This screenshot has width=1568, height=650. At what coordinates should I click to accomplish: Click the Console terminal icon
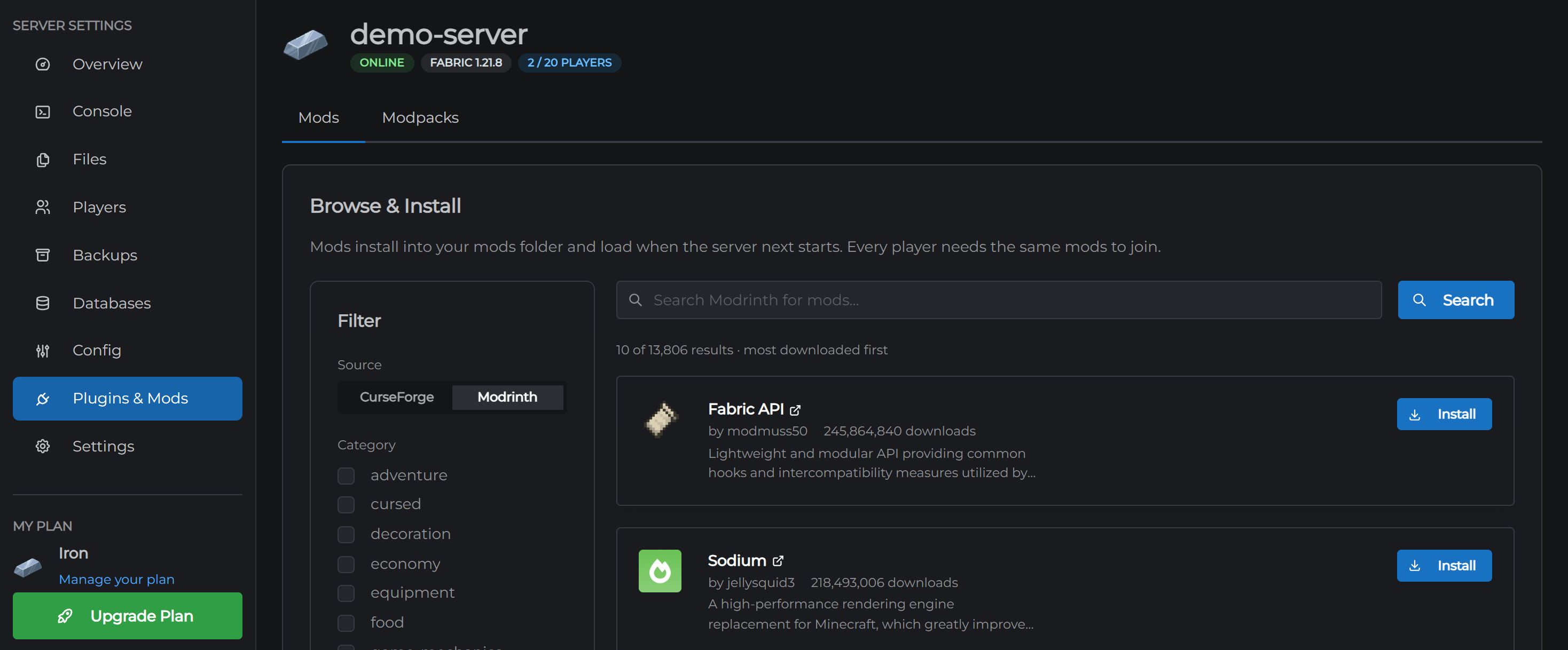43,112
